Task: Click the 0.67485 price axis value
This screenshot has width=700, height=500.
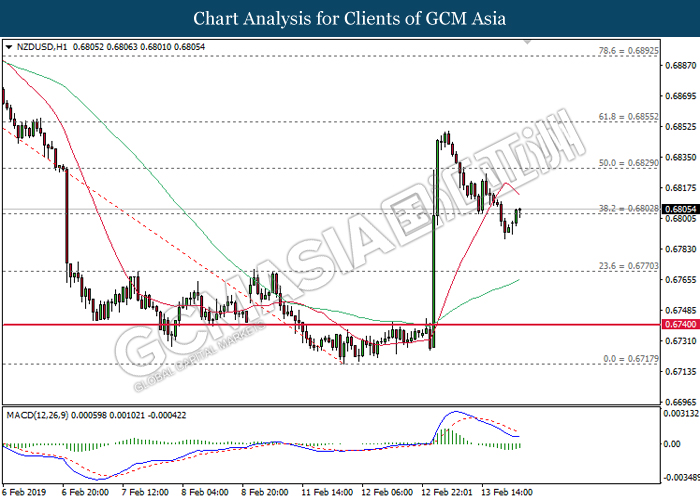Action: tap(680, 310)
